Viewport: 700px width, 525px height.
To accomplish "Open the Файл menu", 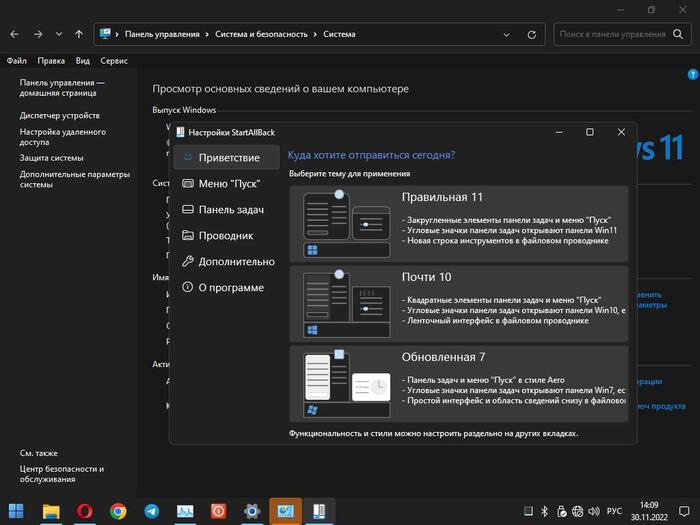I will (x=17, y=60).
